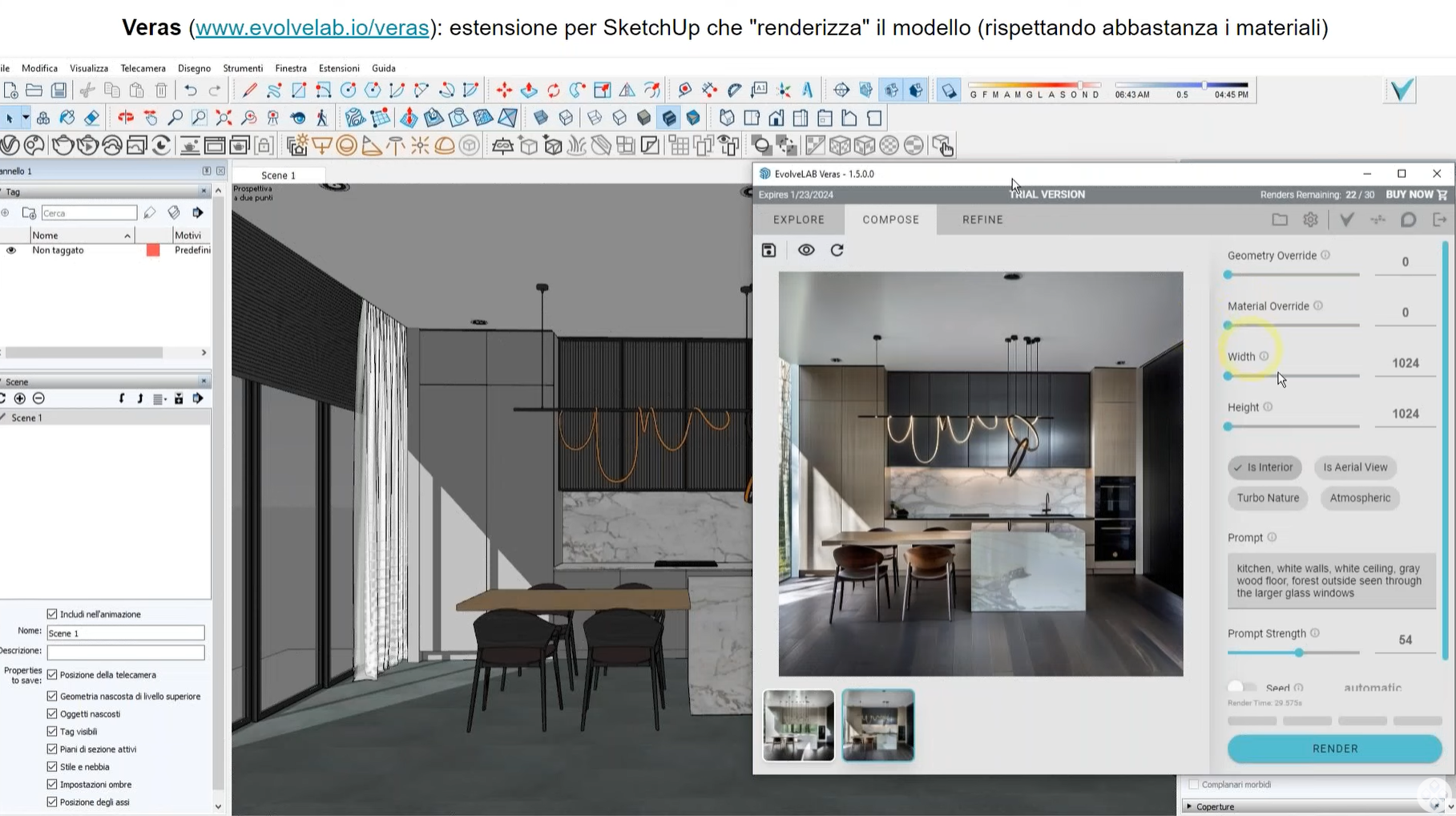Select the Eraser tool in SketchUp toolbar
Screen dimensions: 1456x816
[x=92, y=119]
